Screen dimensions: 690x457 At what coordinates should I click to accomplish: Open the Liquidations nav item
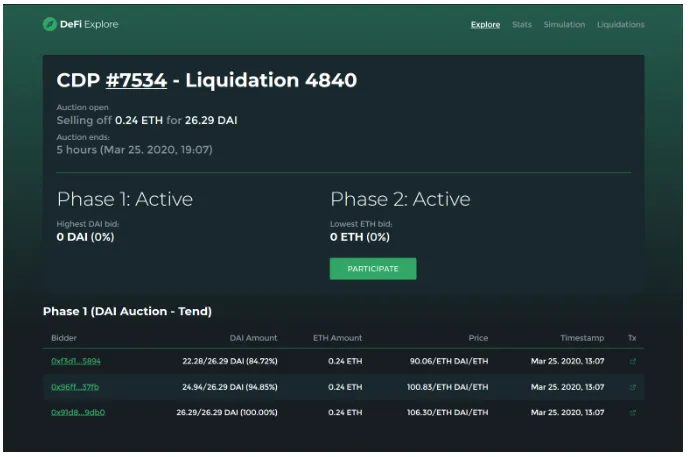tap(620, 25)
